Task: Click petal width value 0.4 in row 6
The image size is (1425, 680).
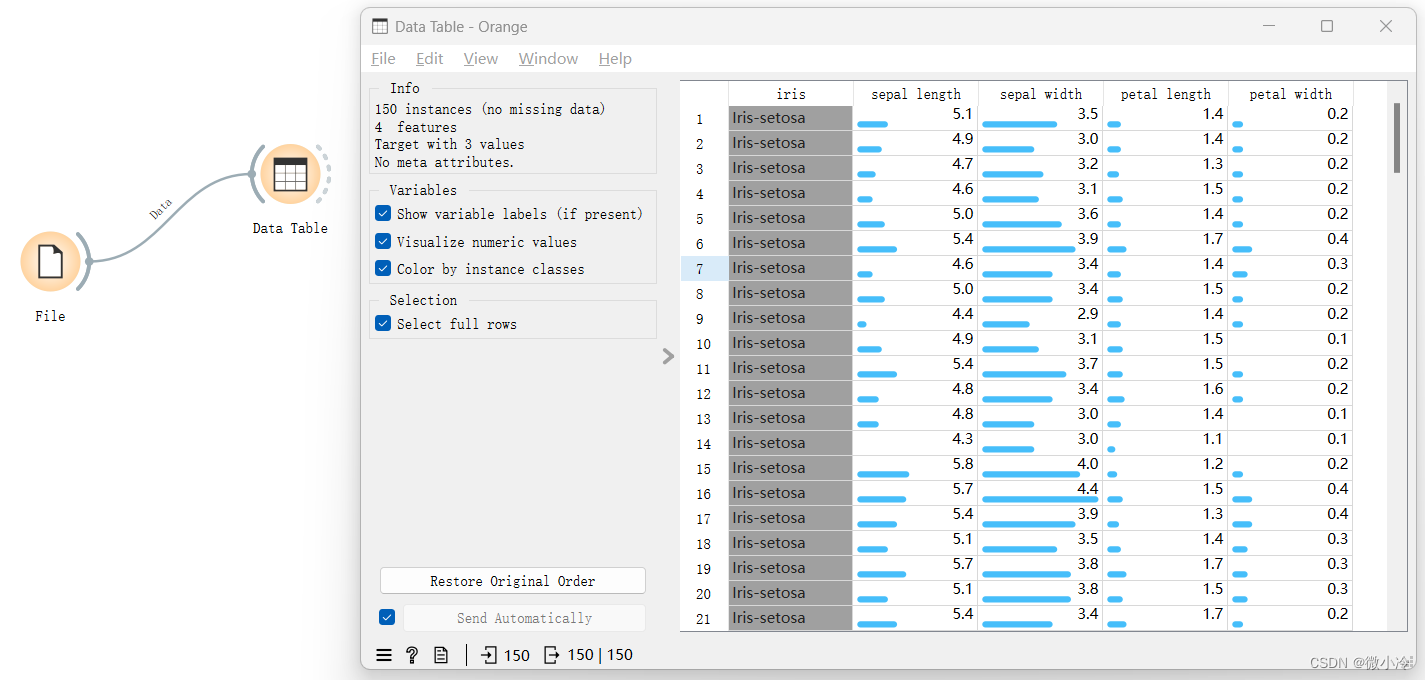Action: click(x=1291, y=243)
